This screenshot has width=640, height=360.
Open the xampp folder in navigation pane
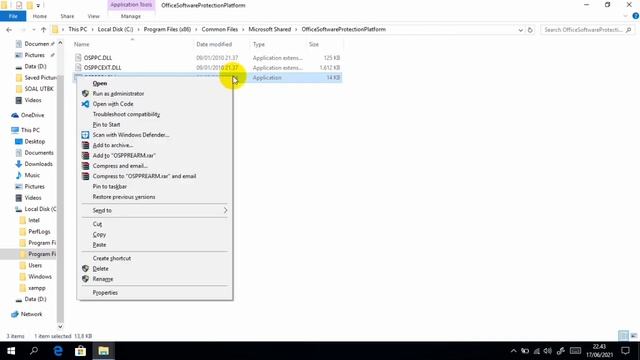[x=37, y=288]
